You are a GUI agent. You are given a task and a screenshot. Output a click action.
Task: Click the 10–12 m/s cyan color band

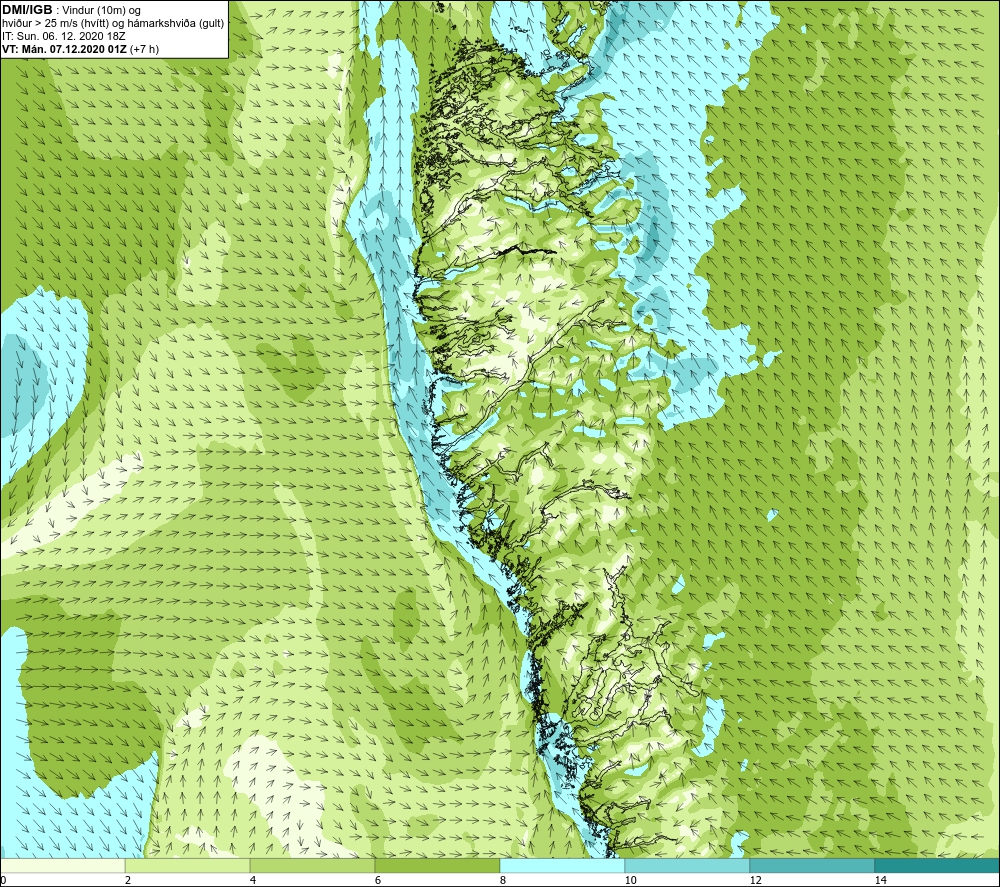tap(688, 865)
